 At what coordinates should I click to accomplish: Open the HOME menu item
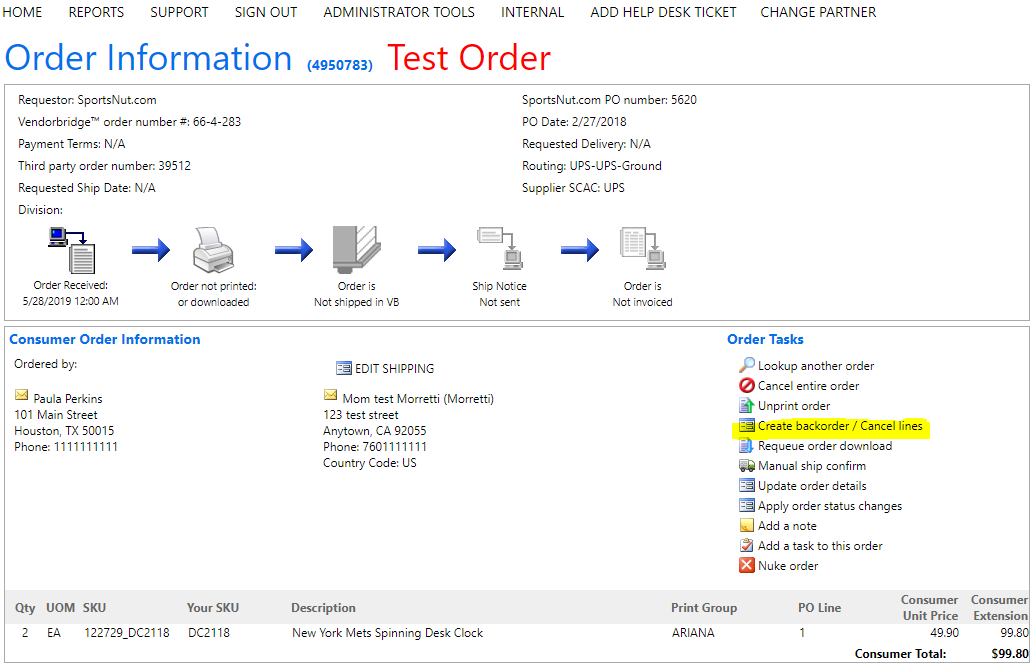[22, 12]
